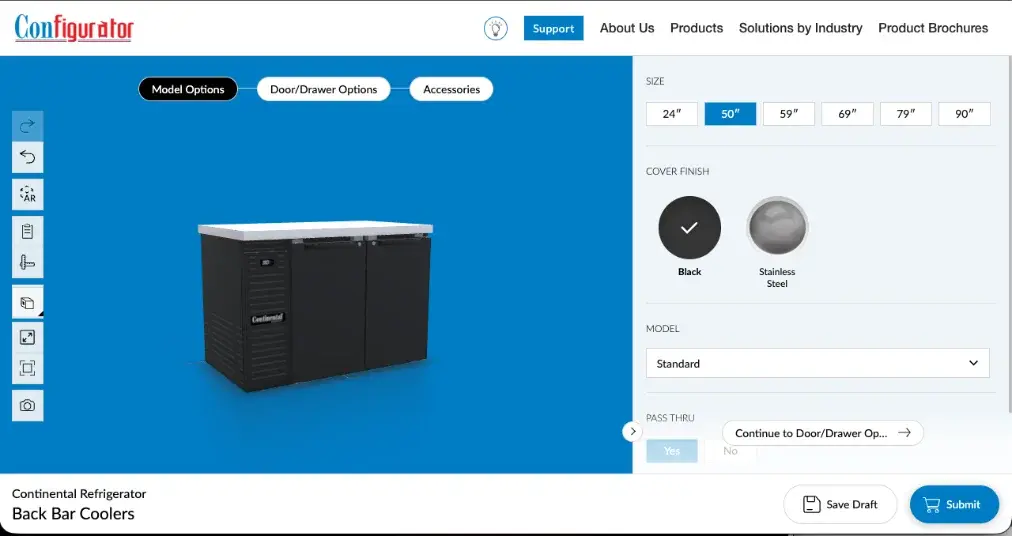Take a snapshot with the camera icon
1012x536 pixels.
(28, 406)
